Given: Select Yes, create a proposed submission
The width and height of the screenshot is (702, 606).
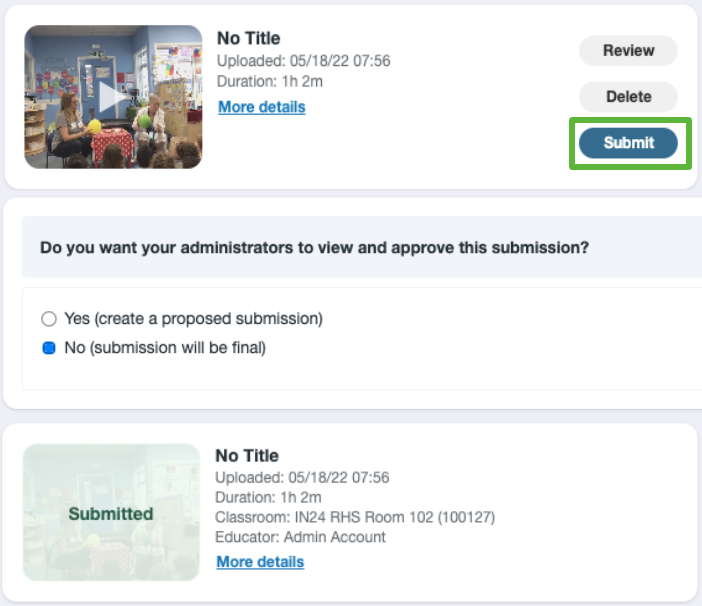Looking at the screenshot, I should click(x=49, y=319).
